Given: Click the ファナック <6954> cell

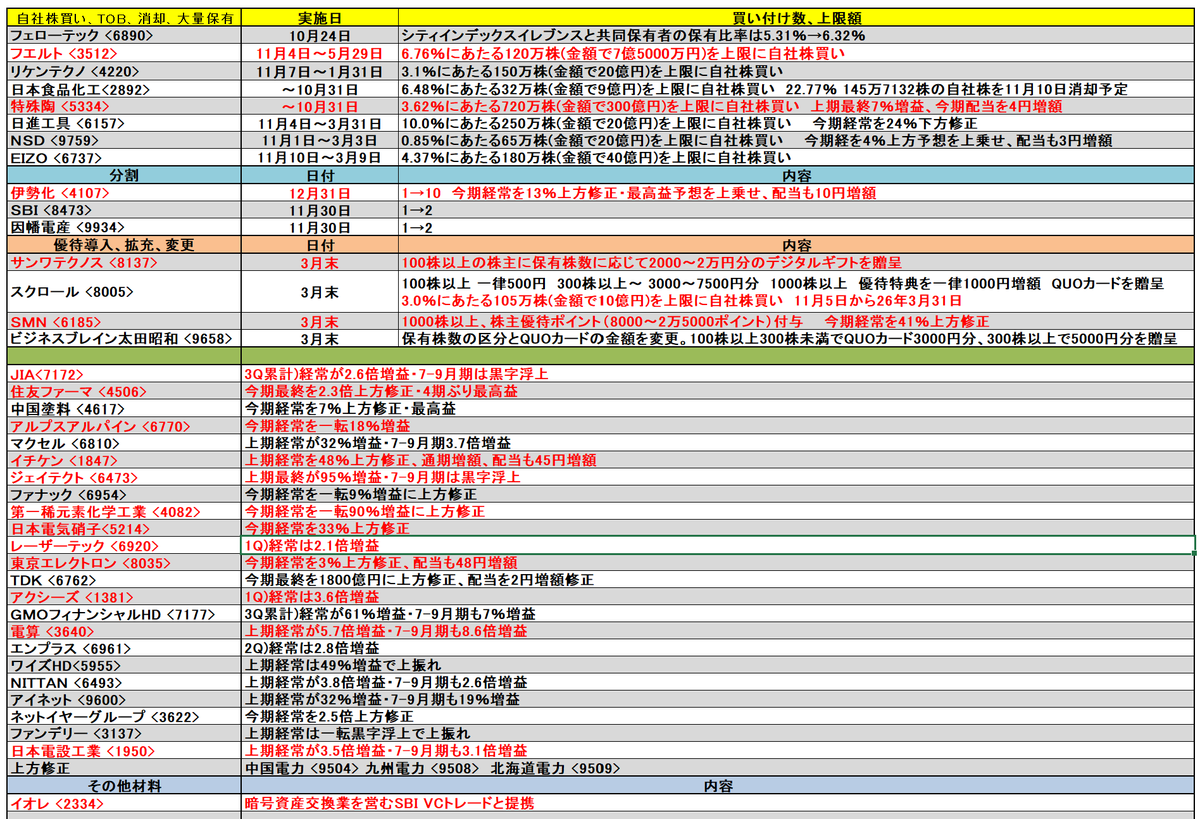Looking at the screenshot, I should click(x=124, y=494).
